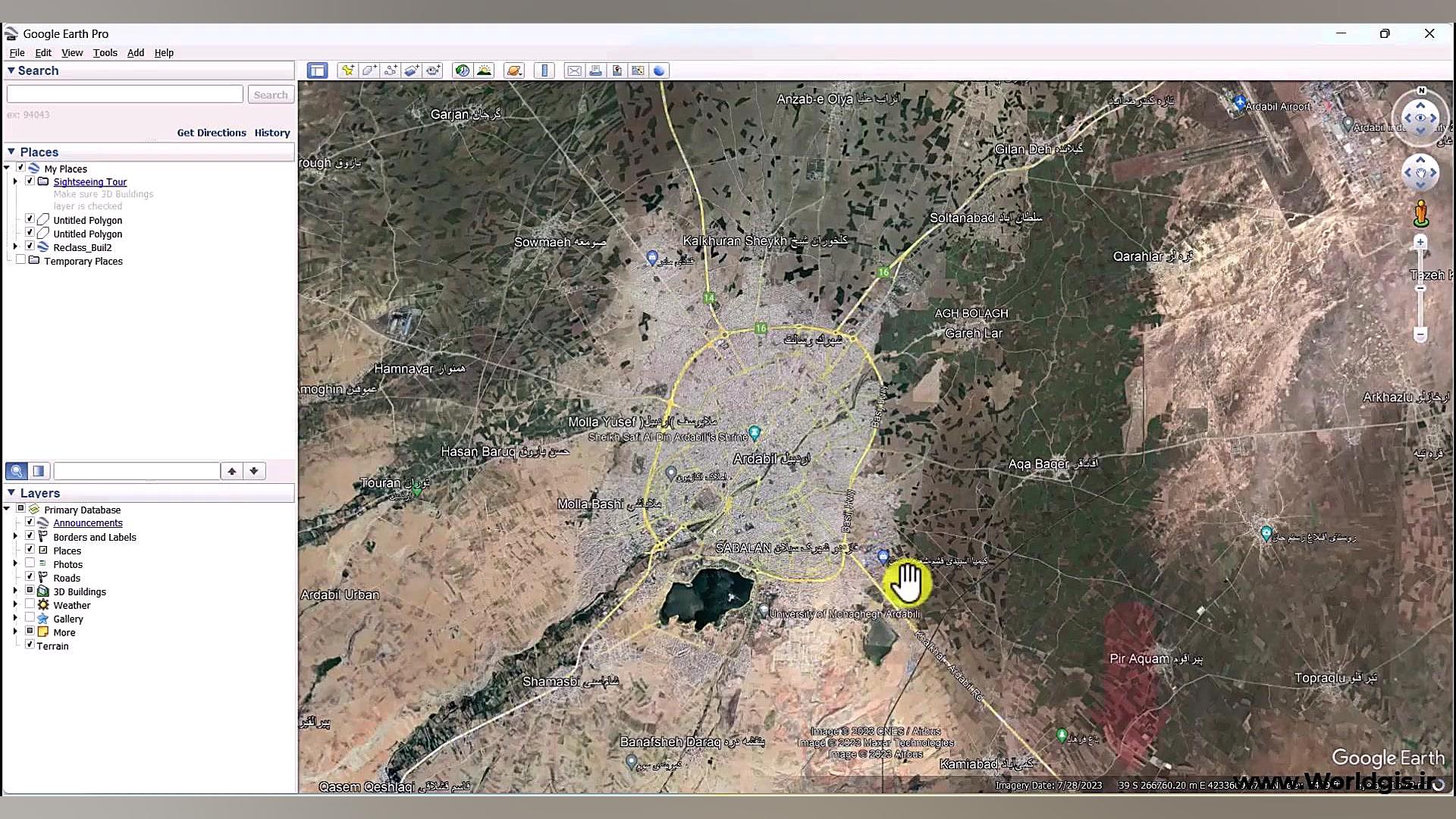Toggle the sidebar panel button
The width and height of the screenshot is (1456, 819).
(317, 71)
